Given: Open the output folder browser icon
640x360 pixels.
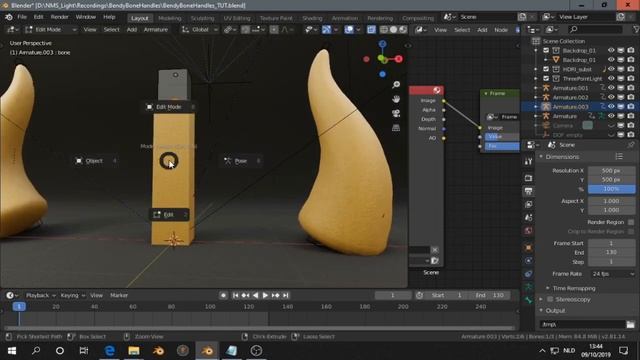Looking at the screenshot, I should tap(631, 324).
